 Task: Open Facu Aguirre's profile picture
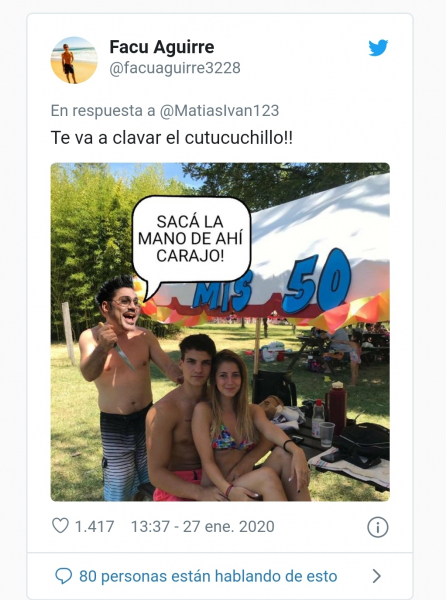point(74,60)
